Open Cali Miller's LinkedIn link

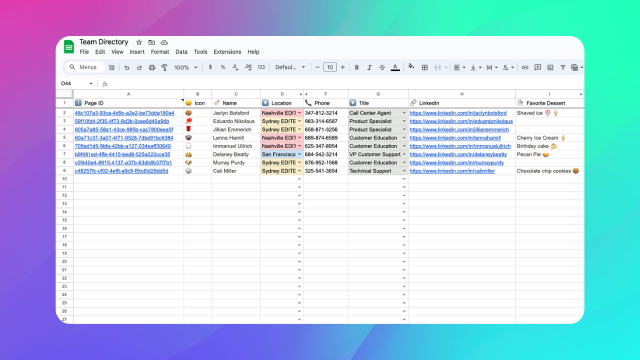click(x=452, y=171)
